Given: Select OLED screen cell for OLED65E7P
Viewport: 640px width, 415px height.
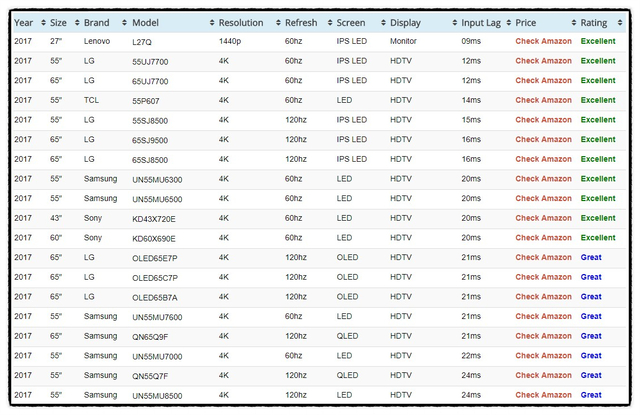Looking at the screenshot, I should (x=347, y=257).
